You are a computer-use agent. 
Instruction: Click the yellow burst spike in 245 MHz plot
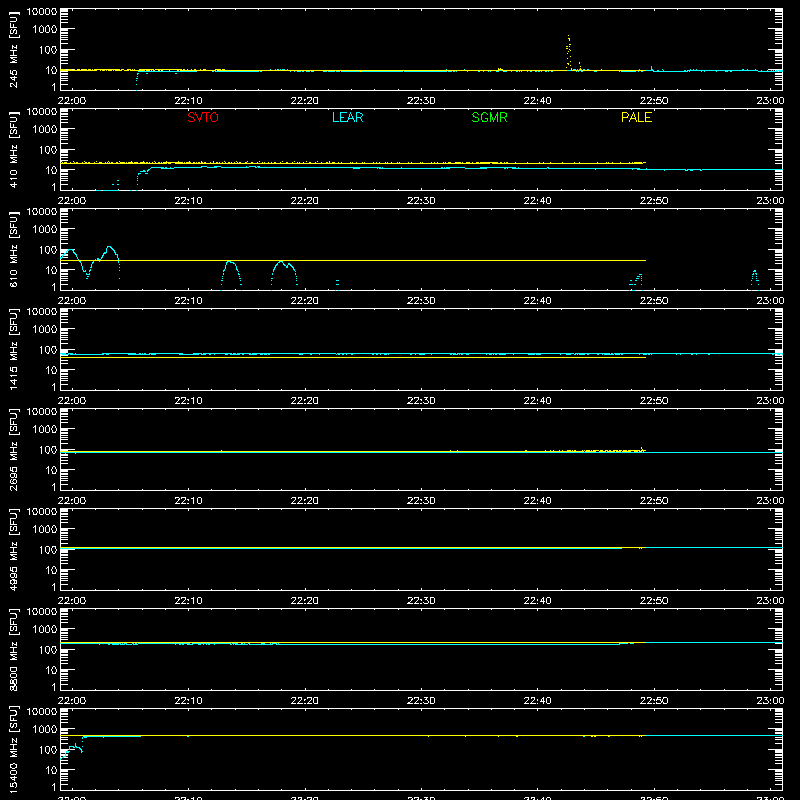(569, 51)
